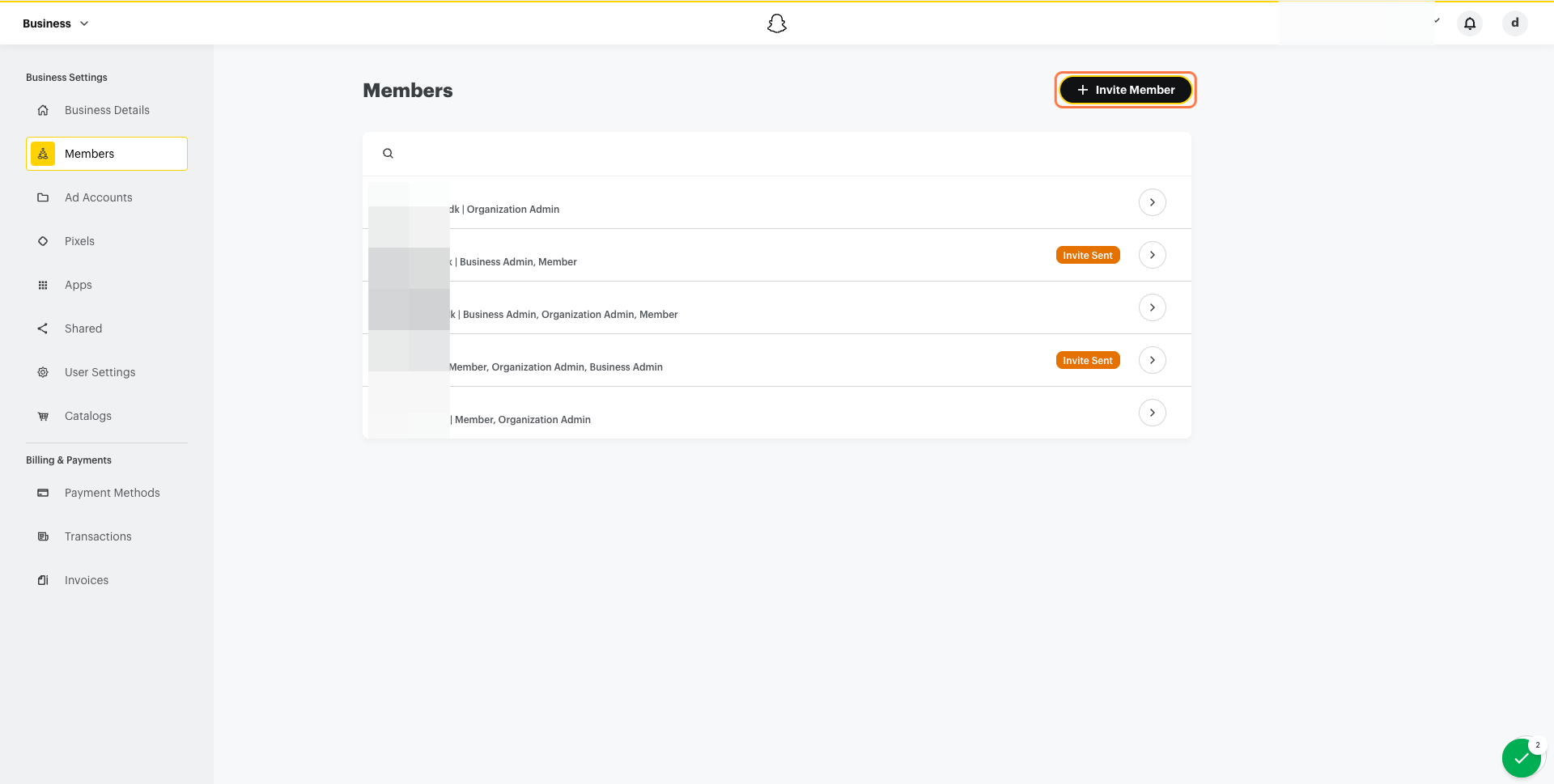Click the Apps grid icon
Screen dimensions: 1554x784
43,285
